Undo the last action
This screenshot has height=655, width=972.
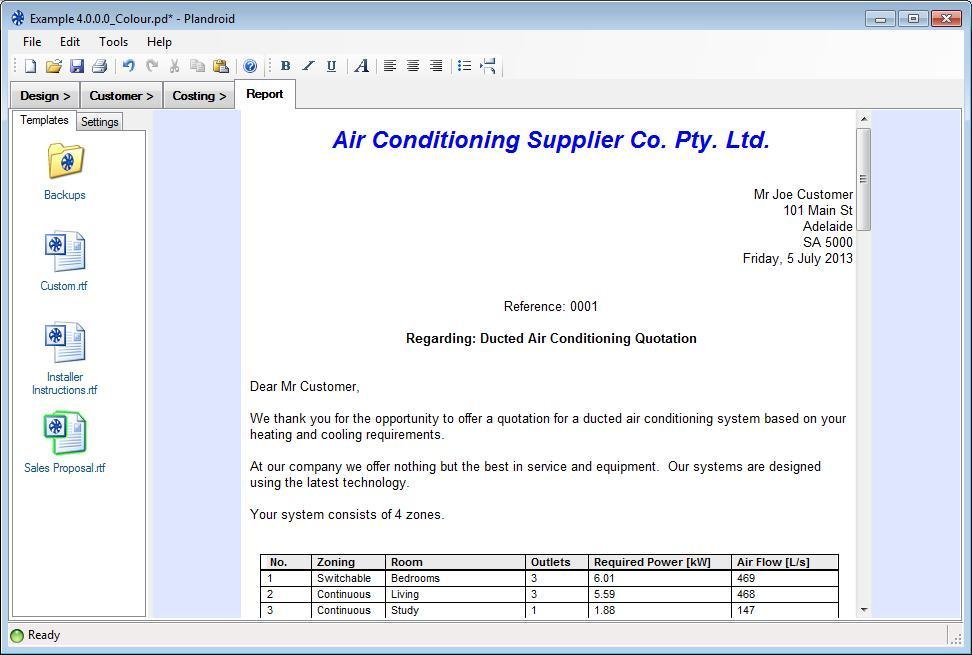[x=129, y=66]
